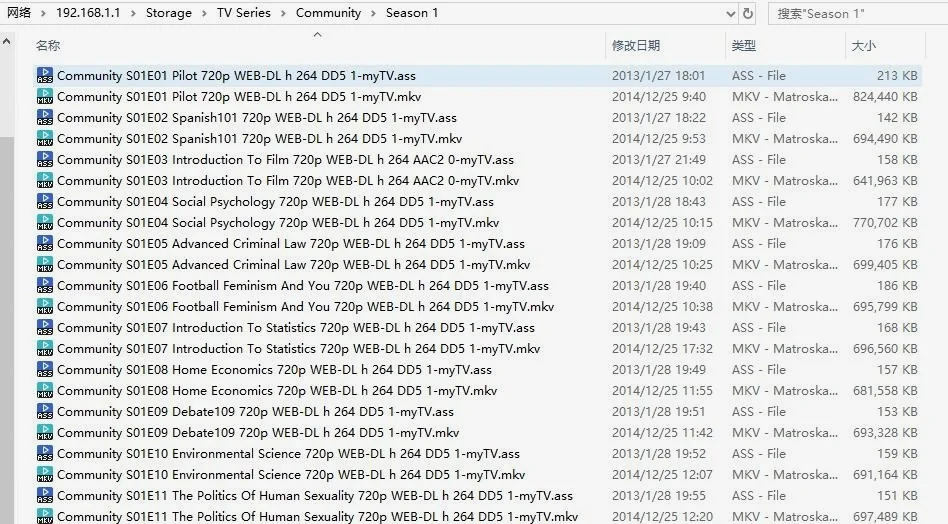
Task: Select S01E10 Environmental Science .mkv file name
Action: (x=291, y=474)
